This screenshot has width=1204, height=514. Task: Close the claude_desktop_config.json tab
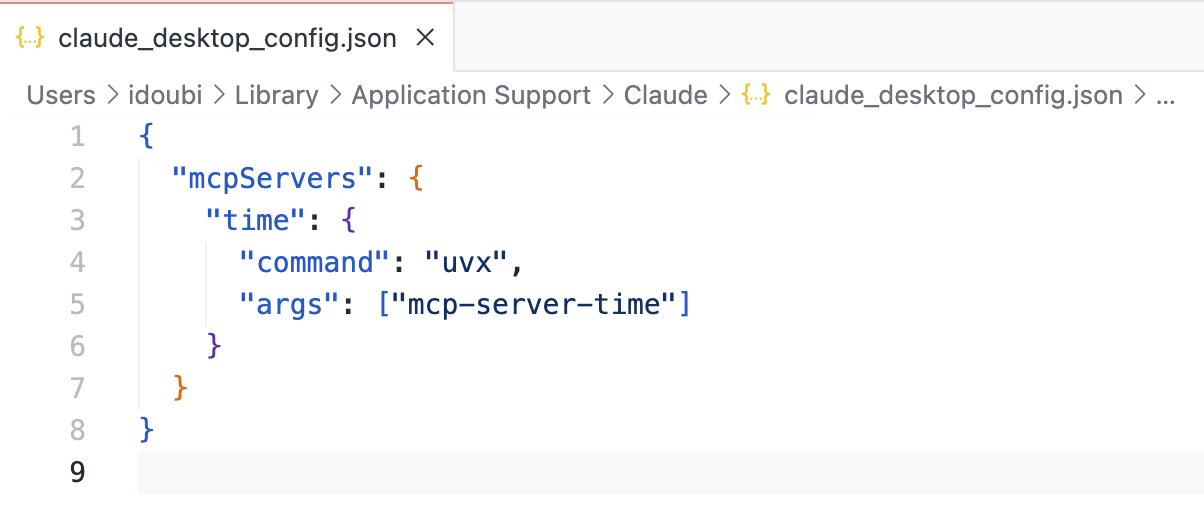point(425,38)
